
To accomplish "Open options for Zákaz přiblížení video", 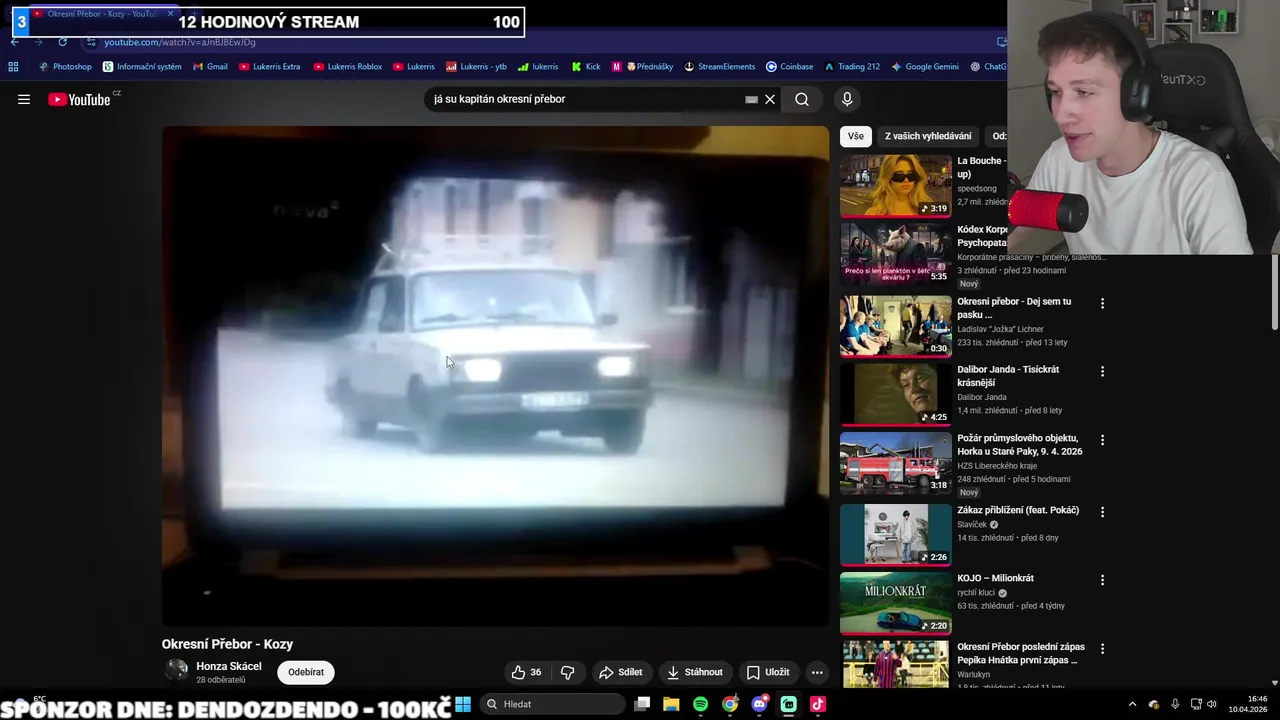I will (x=1102, y=512).
